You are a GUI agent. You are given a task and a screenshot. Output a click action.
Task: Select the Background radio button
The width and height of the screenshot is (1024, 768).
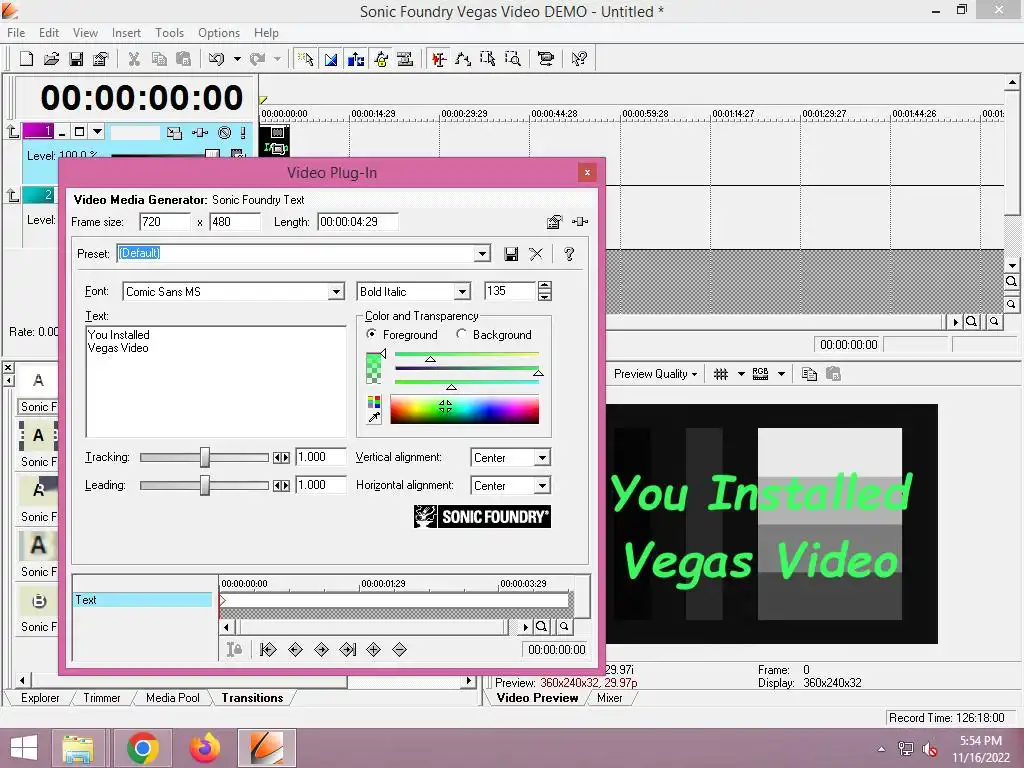coord(462,334)
